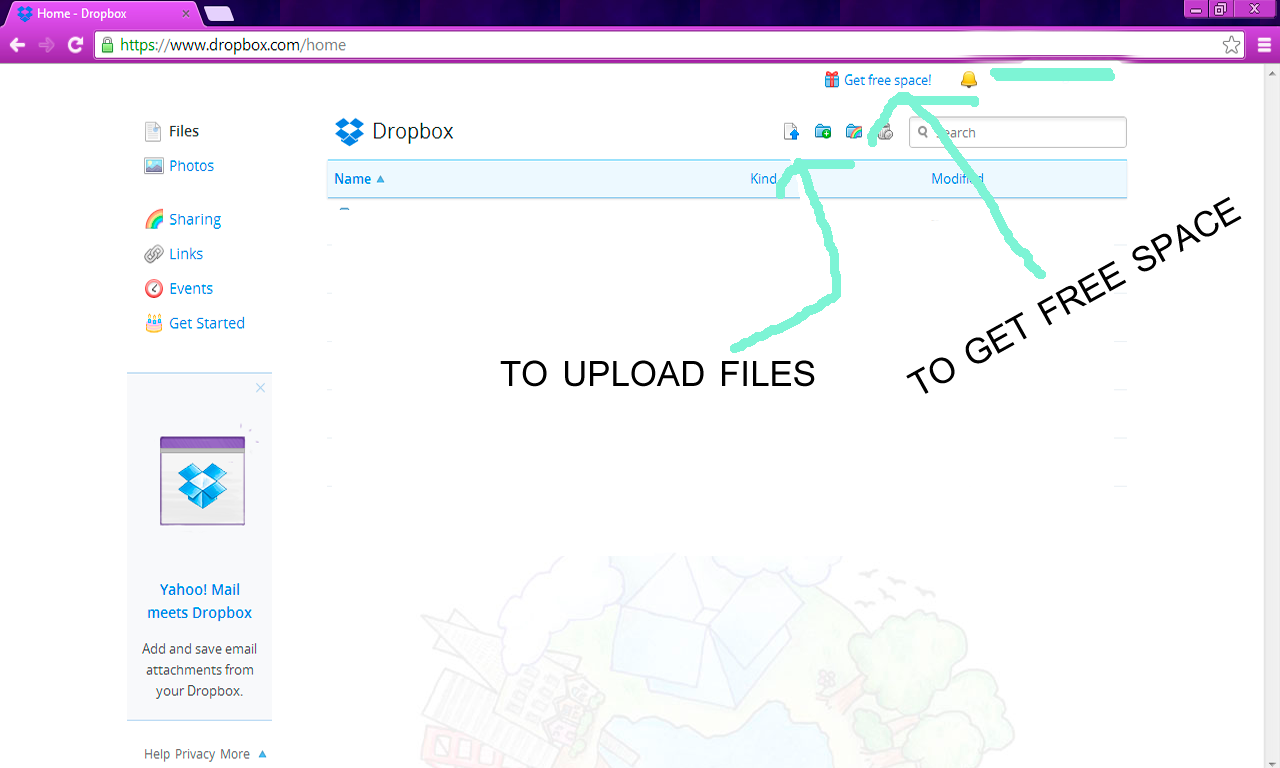Open Files in the sidebar

click(x=184, y=131)
